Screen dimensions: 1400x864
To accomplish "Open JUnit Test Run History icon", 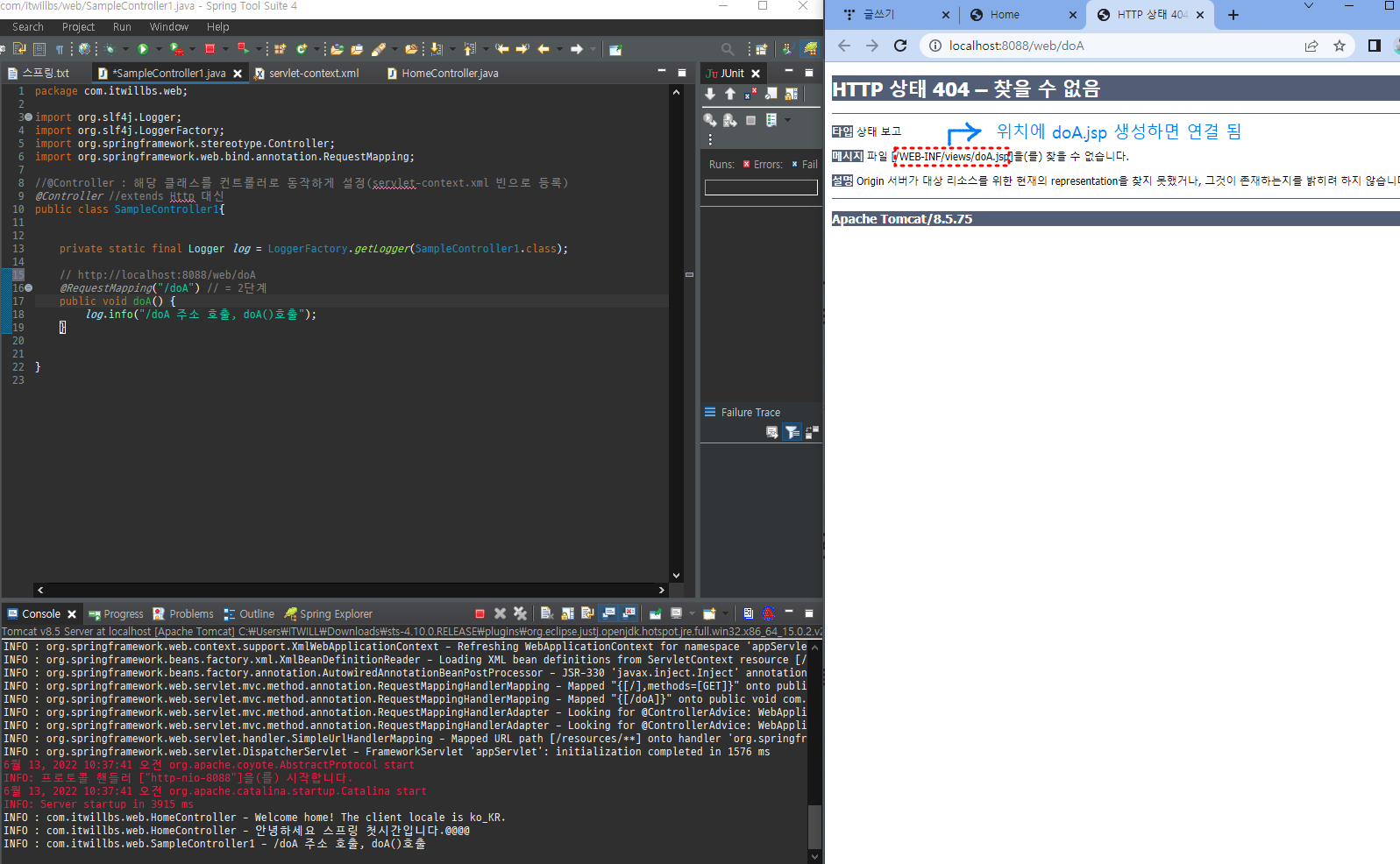I will coord(771,120).
